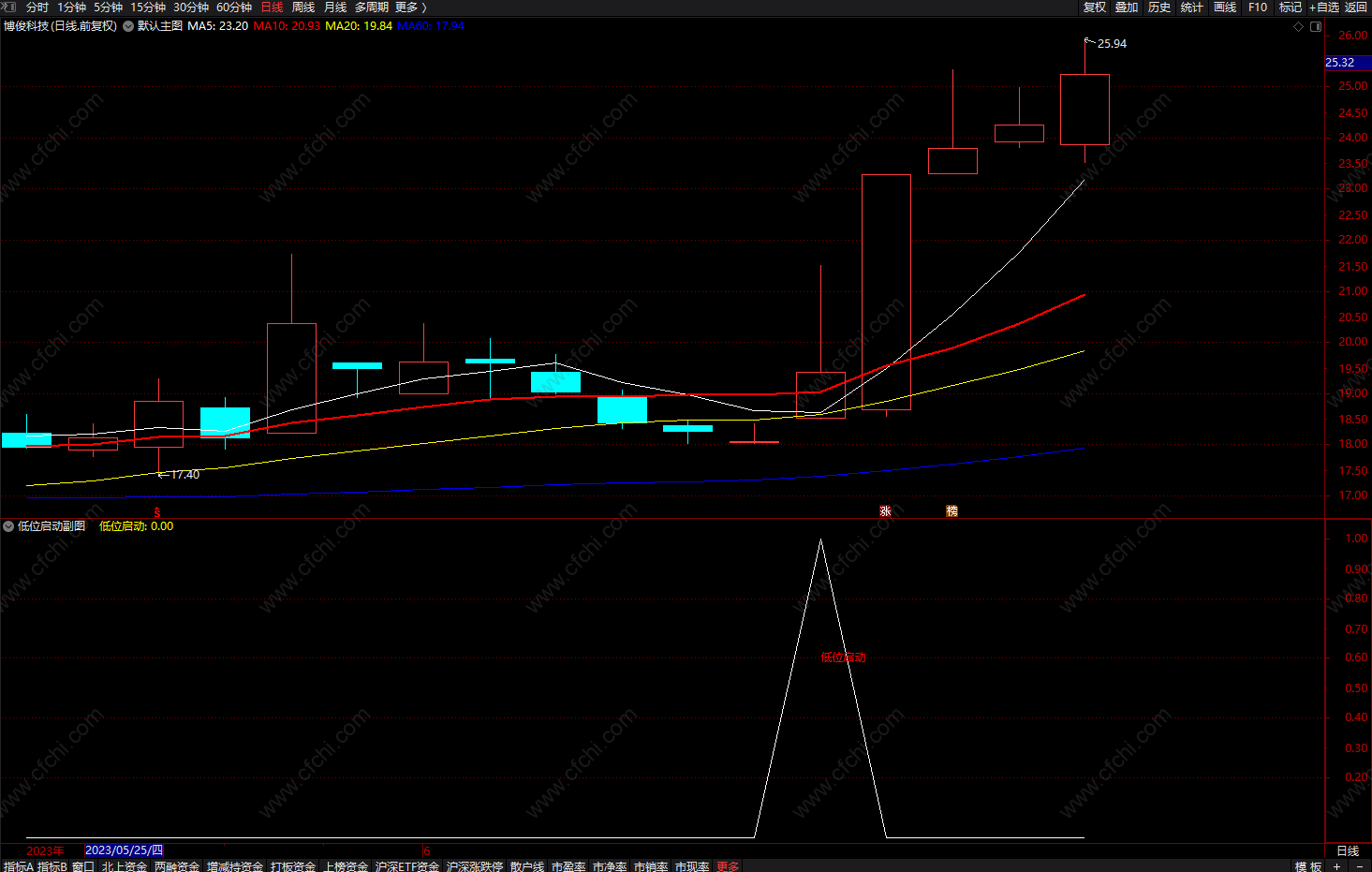Click the 榜 ranking marker icon
The width and height of the screenshot is (1372, 872).
pyautogui.click(x=952, y=511)
